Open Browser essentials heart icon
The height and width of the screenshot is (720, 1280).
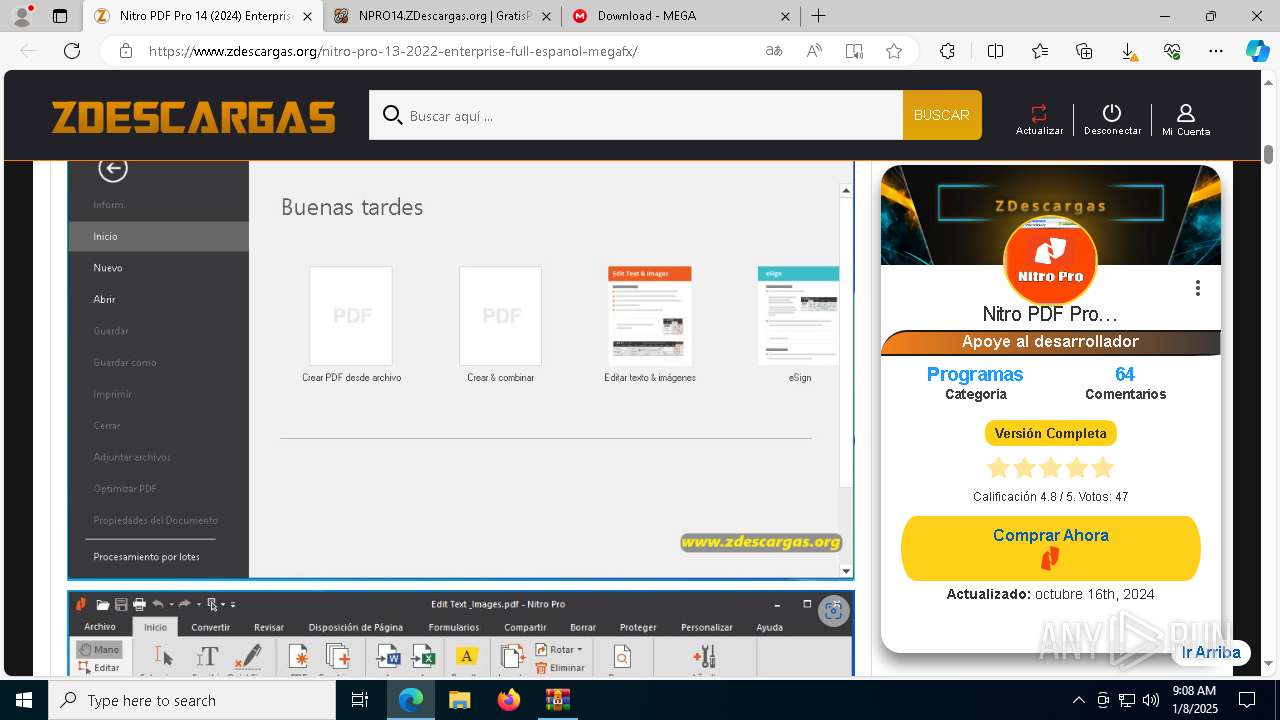tap(1172, 51)
